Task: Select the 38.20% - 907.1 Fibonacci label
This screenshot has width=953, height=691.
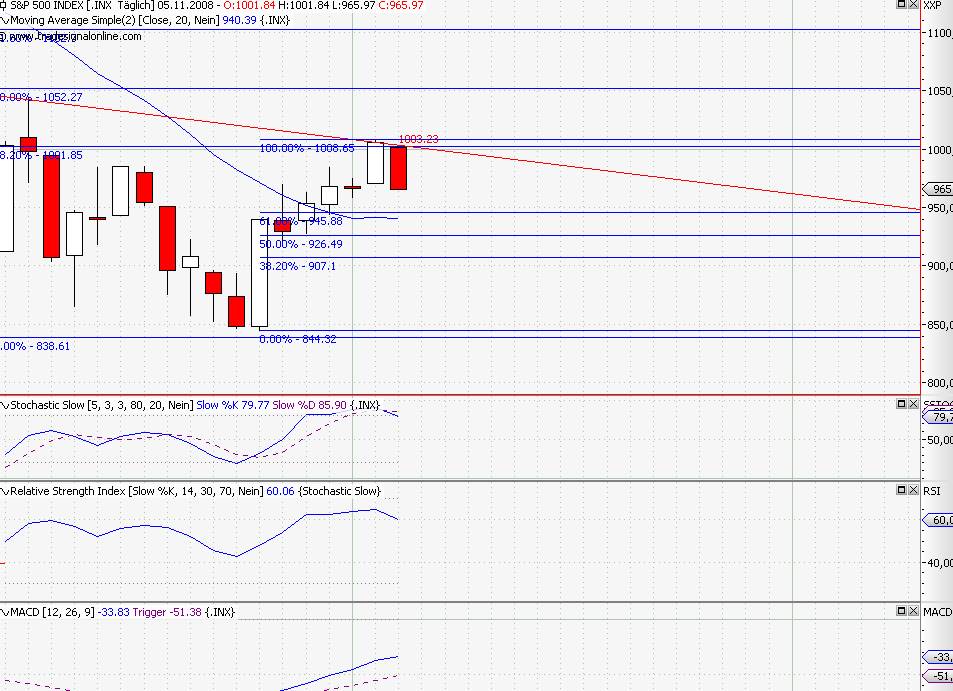Action: pyautogui.click(x=297, y=266)
